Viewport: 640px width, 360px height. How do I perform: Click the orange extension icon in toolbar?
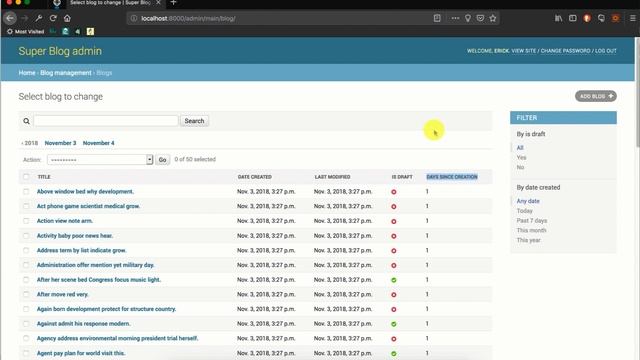pos(616,18)
